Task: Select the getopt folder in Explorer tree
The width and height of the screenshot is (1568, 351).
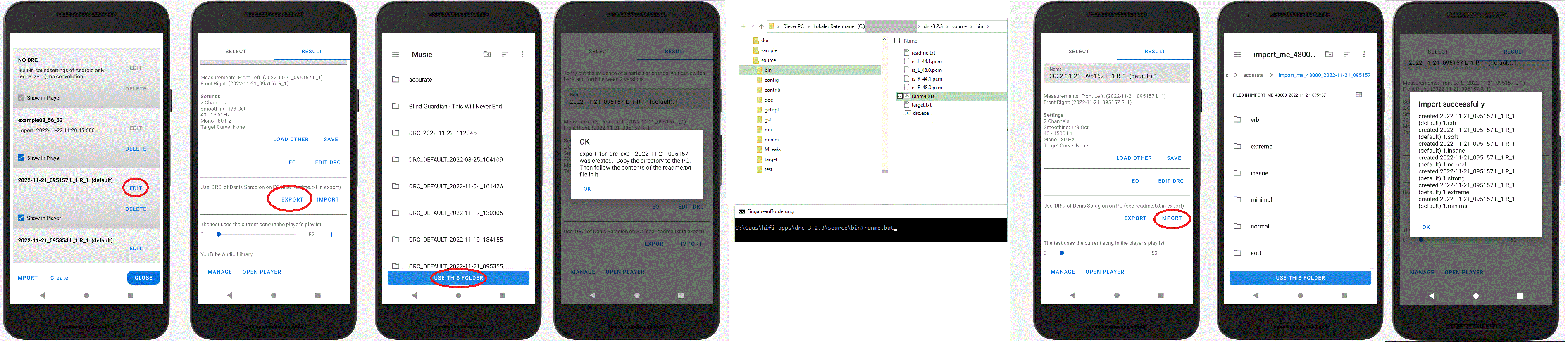Action: point(771,110)
